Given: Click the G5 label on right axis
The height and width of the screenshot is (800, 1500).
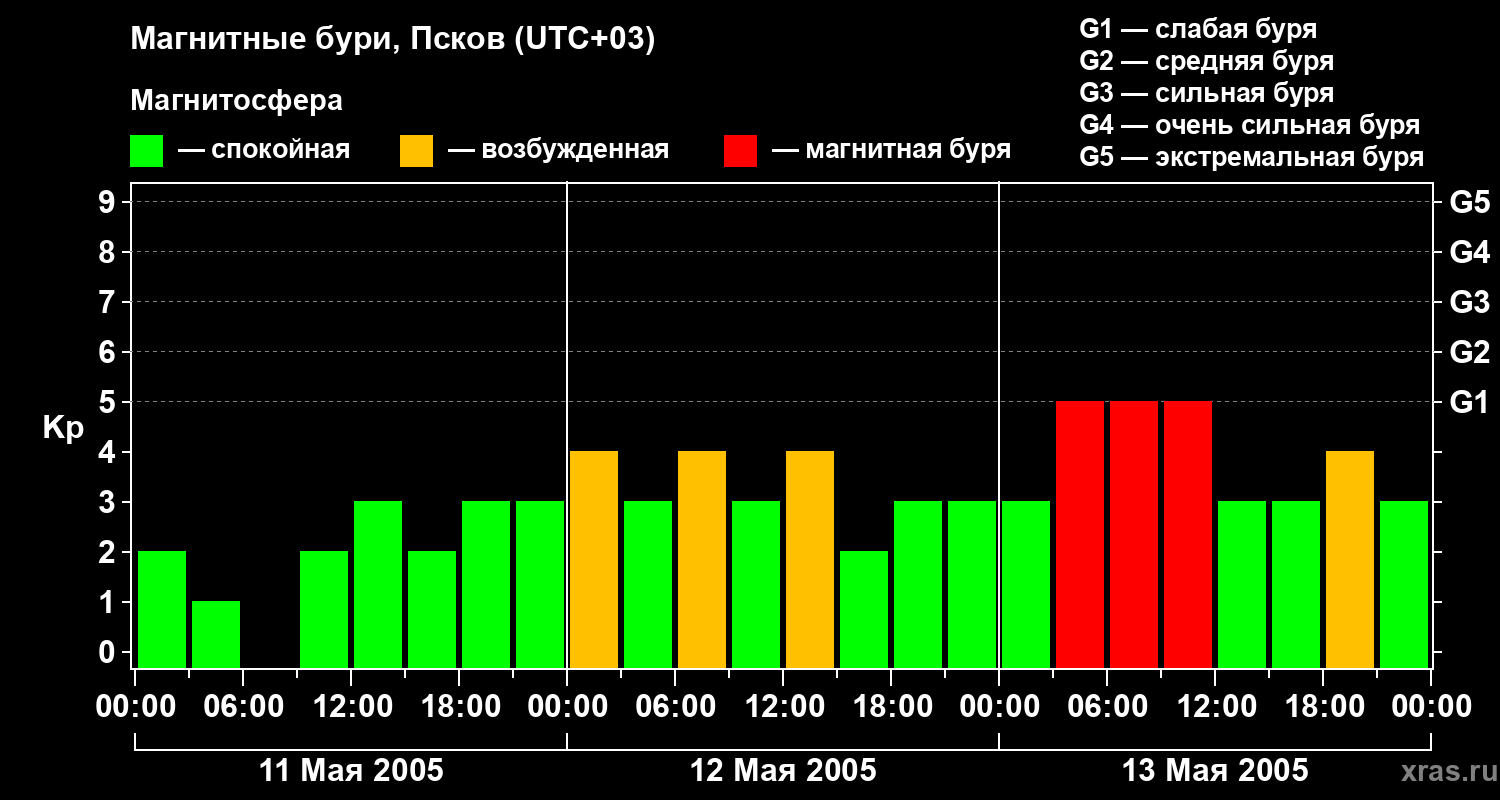Looking at the screenshot, I should click(1469, 202).
